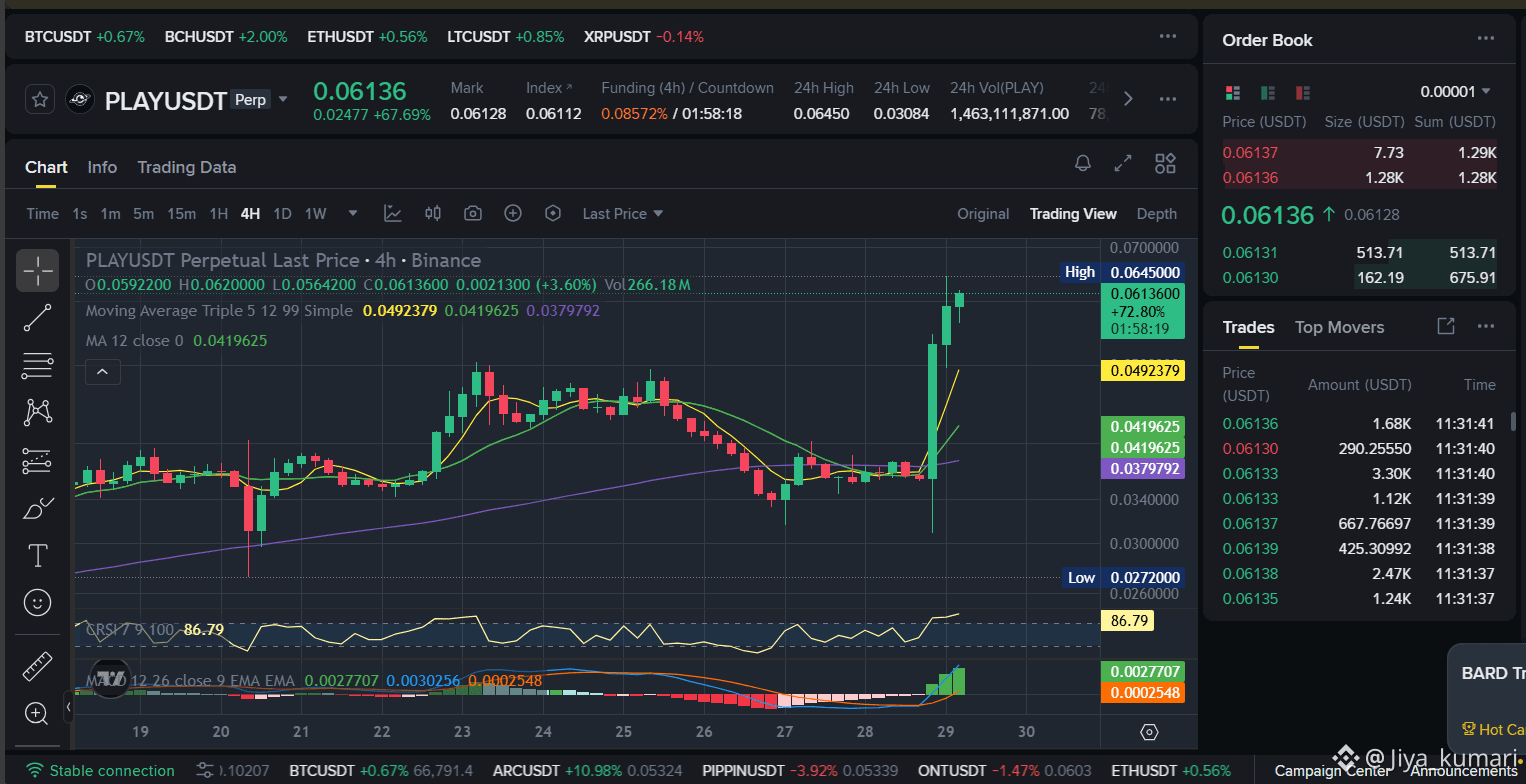Set chart interval to 15m
Viewport: 1526px width, 784px height.
click(181, 214)
